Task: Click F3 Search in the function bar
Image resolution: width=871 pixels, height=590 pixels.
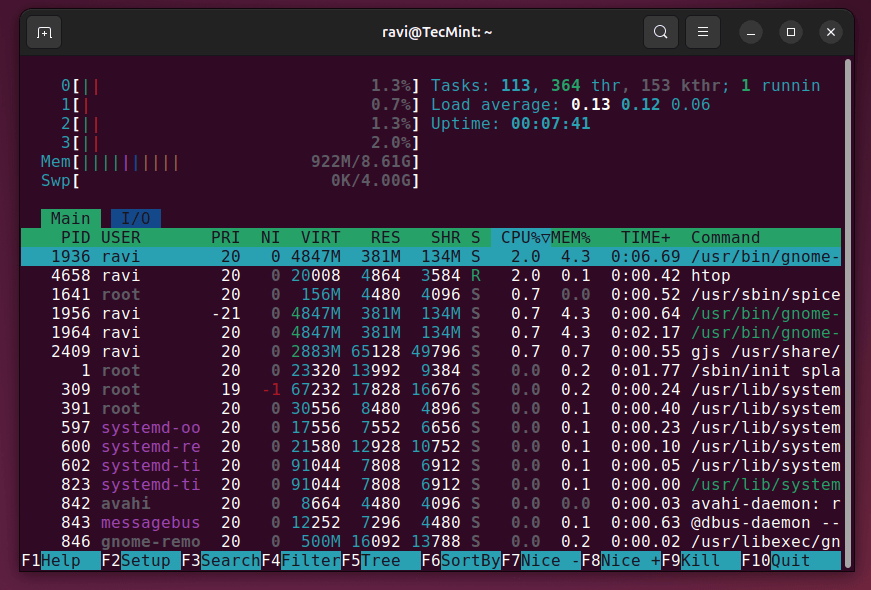Action: [221, 561]
